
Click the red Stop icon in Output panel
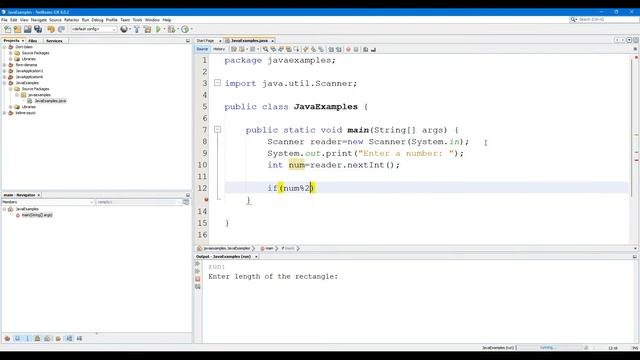click(x=198, y=279)
